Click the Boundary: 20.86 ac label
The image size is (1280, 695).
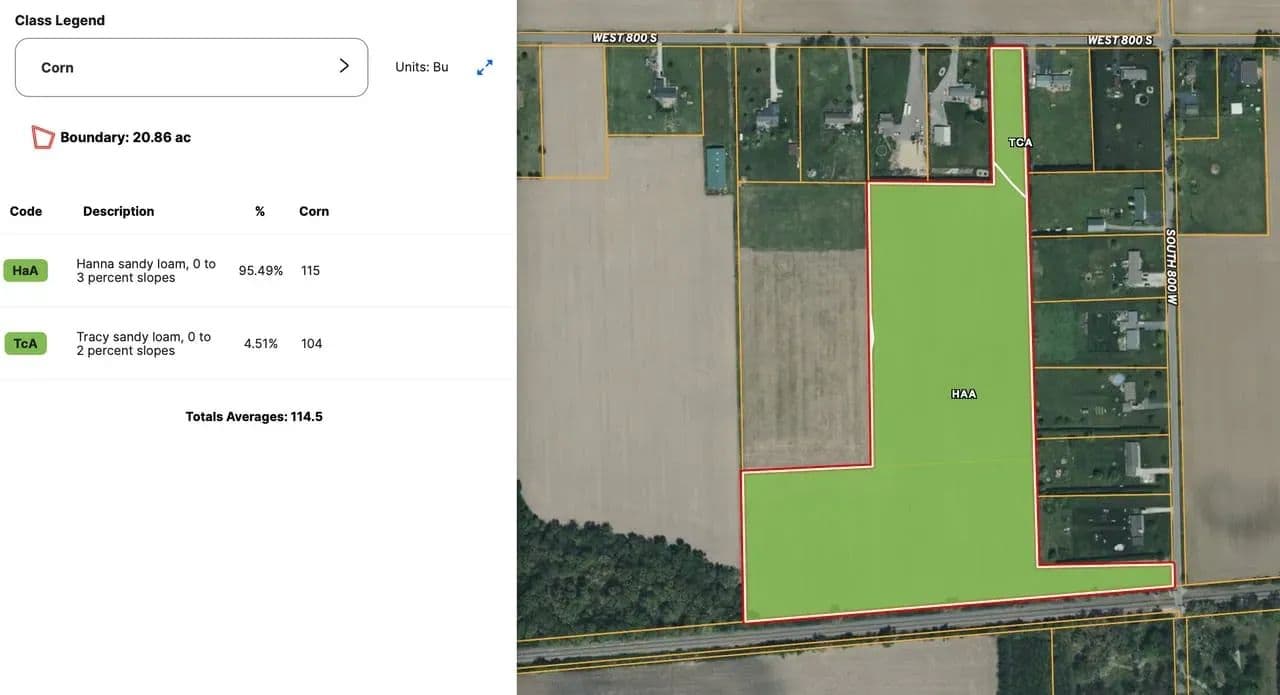pos(125,137)
